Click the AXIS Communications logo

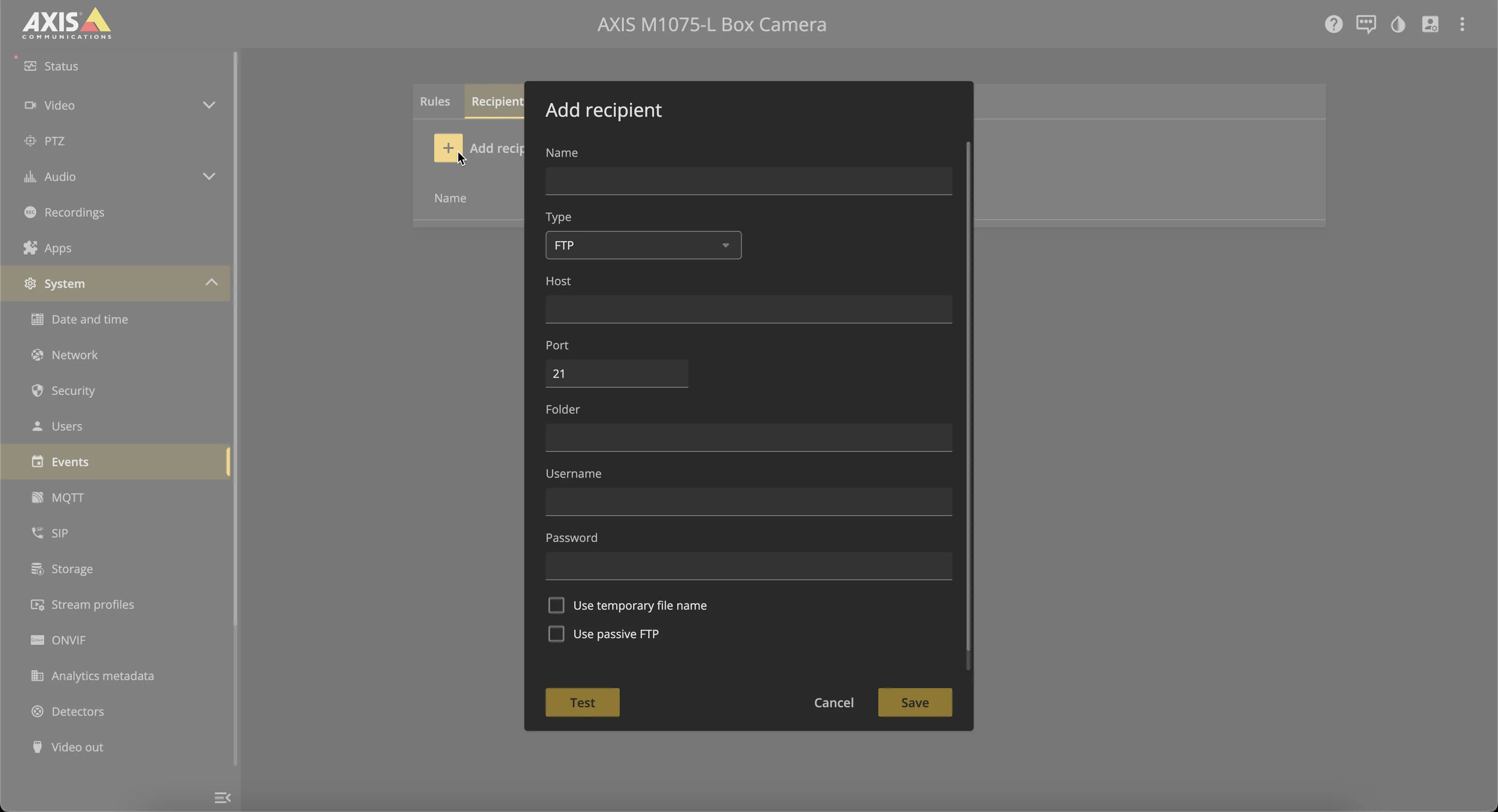coord(66,23)
